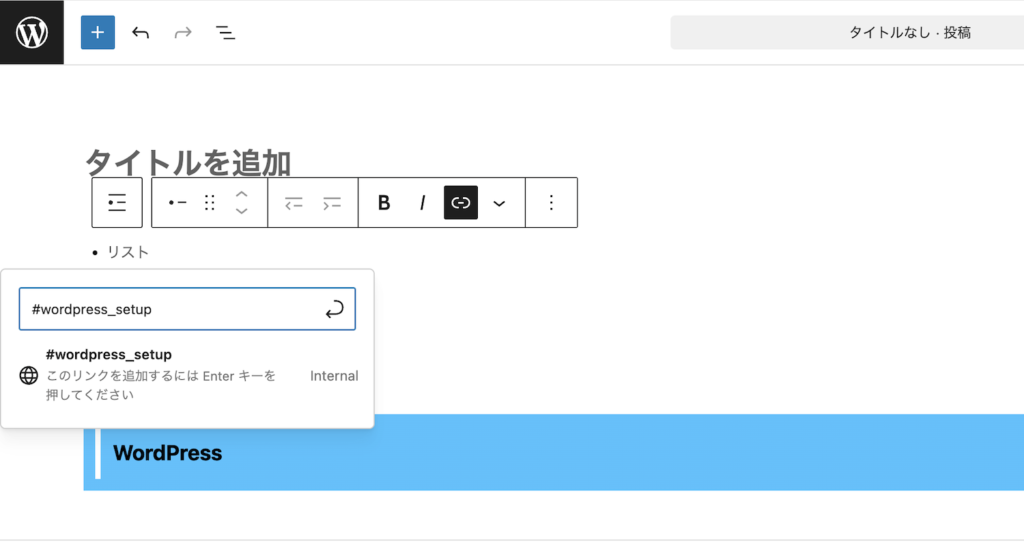Redo the last undone change
Screen dimensions: 1024x547
point(183,33)
